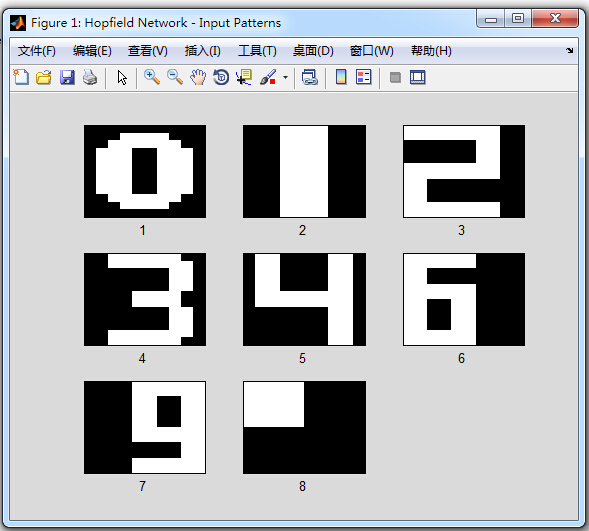Select the Brush data tool
The height and width of the screenshot is (531, 589).
[268, 77]
